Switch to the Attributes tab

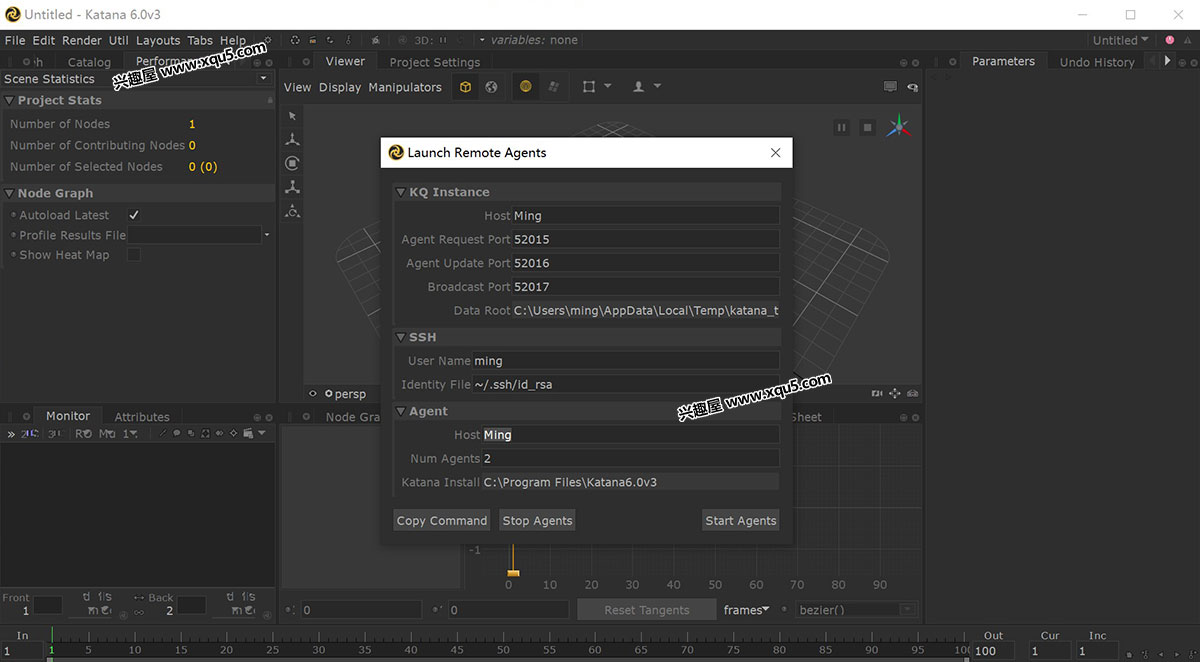tap(142, 417)
